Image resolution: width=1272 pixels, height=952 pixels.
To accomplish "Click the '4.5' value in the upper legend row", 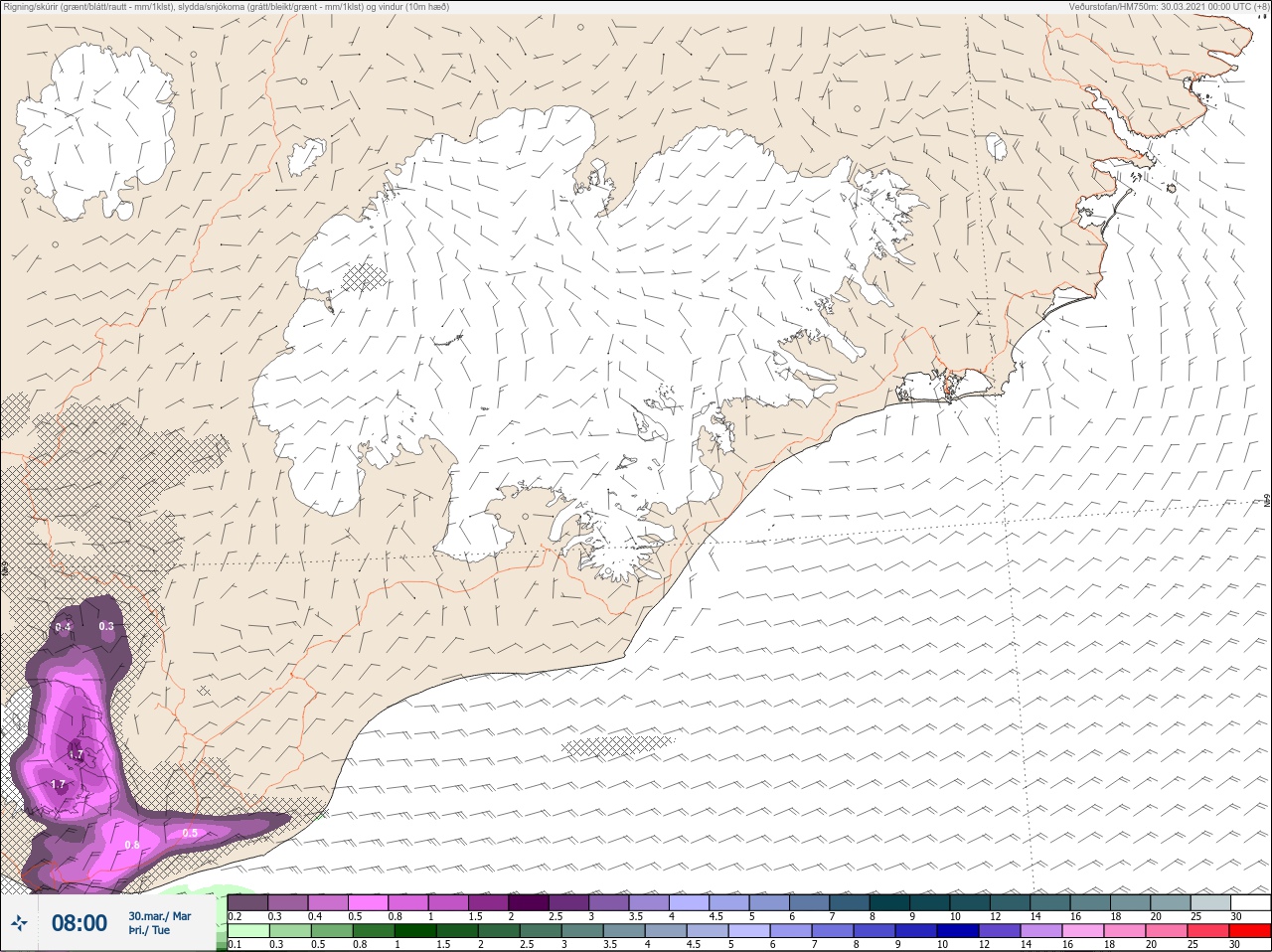I will pos(715,916).
